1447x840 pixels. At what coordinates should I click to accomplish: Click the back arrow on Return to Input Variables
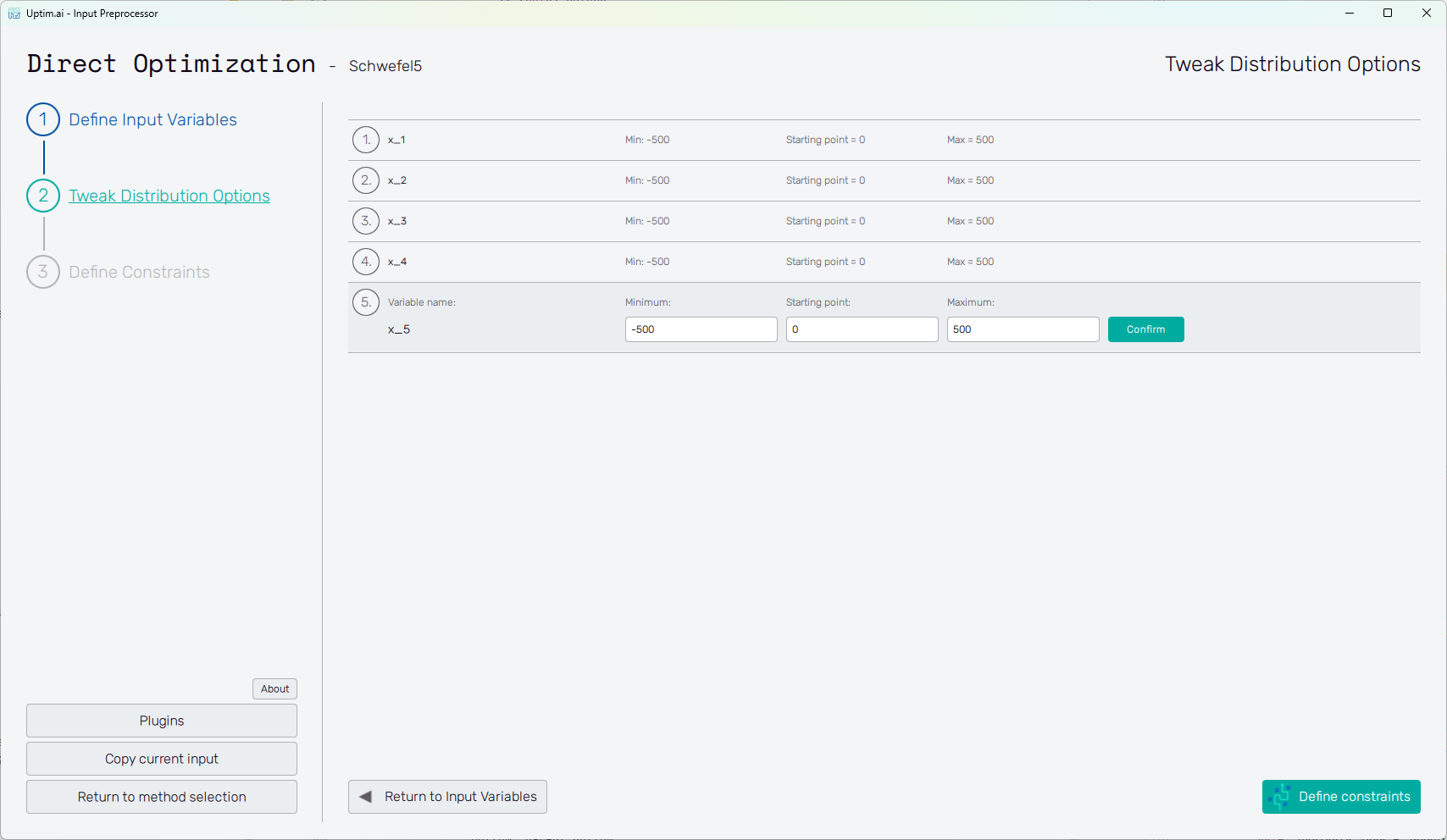366,797
